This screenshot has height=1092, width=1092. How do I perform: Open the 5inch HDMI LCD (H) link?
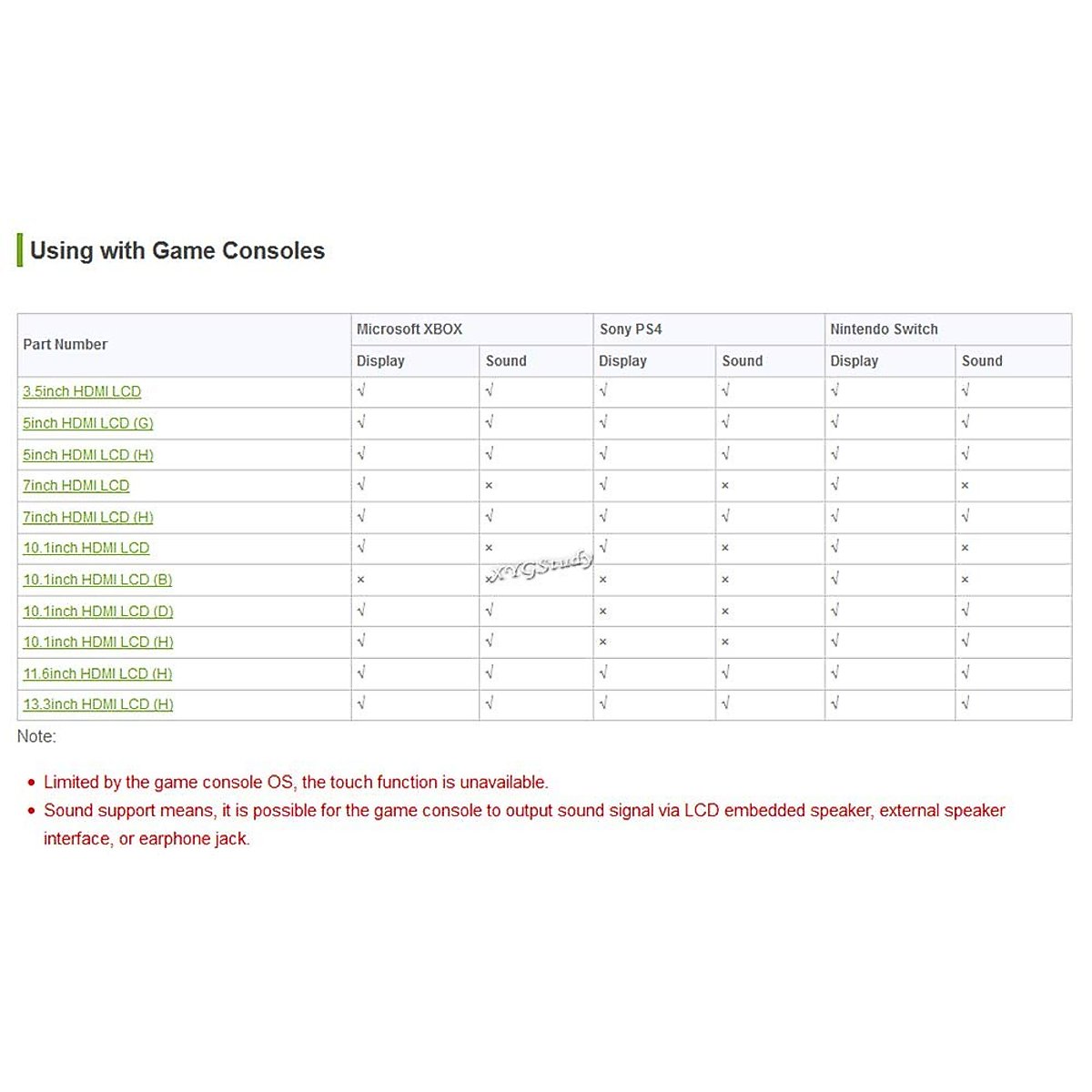click(x=88, y=455)
